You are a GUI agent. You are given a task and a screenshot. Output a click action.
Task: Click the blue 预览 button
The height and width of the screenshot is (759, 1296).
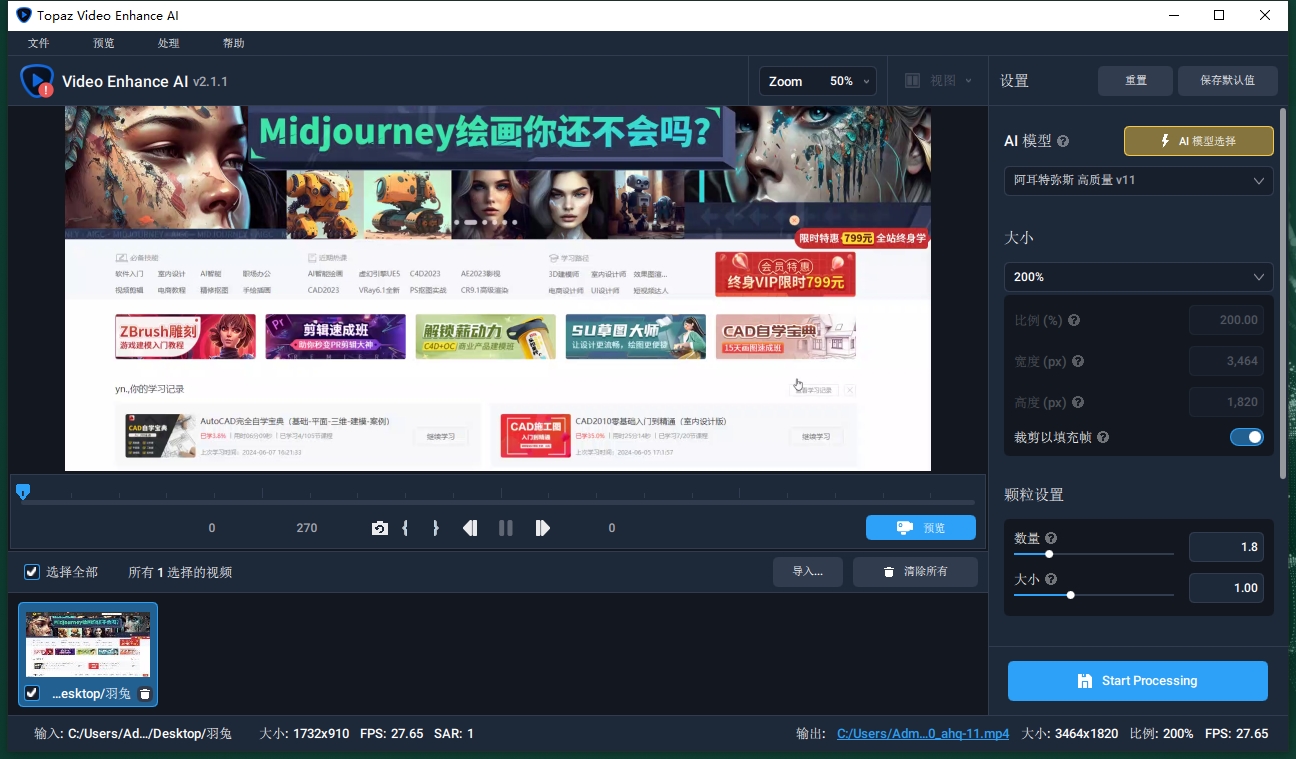[x=921, y=528]
